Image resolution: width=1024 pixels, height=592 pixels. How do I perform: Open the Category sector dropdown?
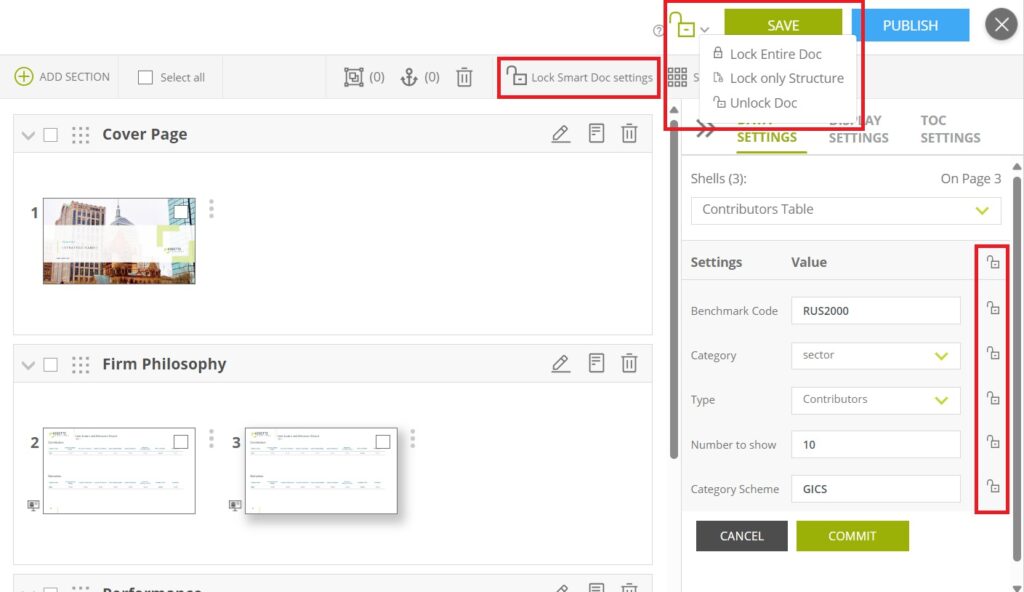[x=876, y=355]
